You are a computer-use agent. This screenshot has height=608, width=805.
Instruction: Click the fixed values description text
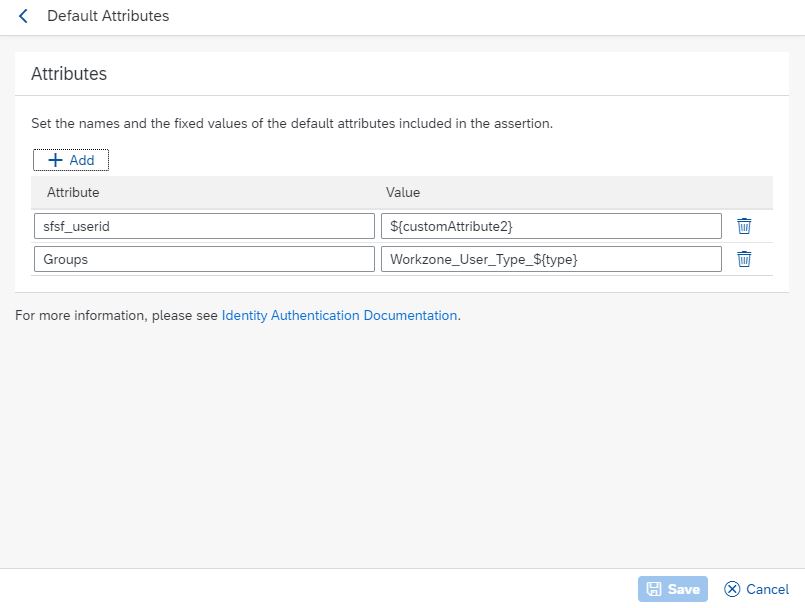click(292, 124)
